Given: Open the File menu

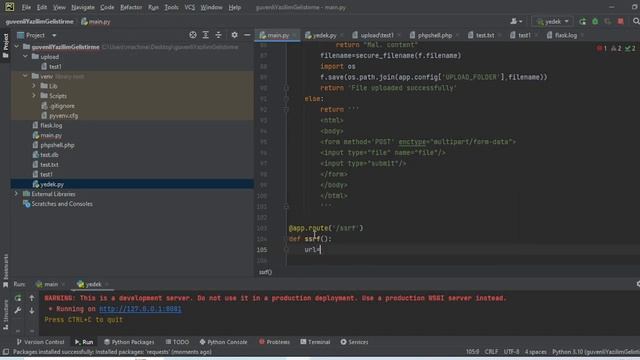Looking at the screenshot, I should tap(26, 7).
